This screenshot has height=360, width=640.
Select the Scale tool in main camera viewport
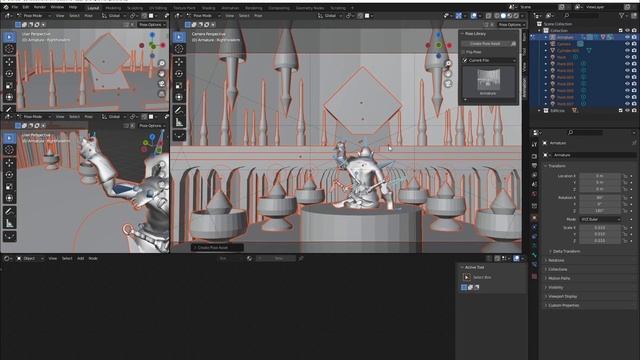(x=179, y=85)
